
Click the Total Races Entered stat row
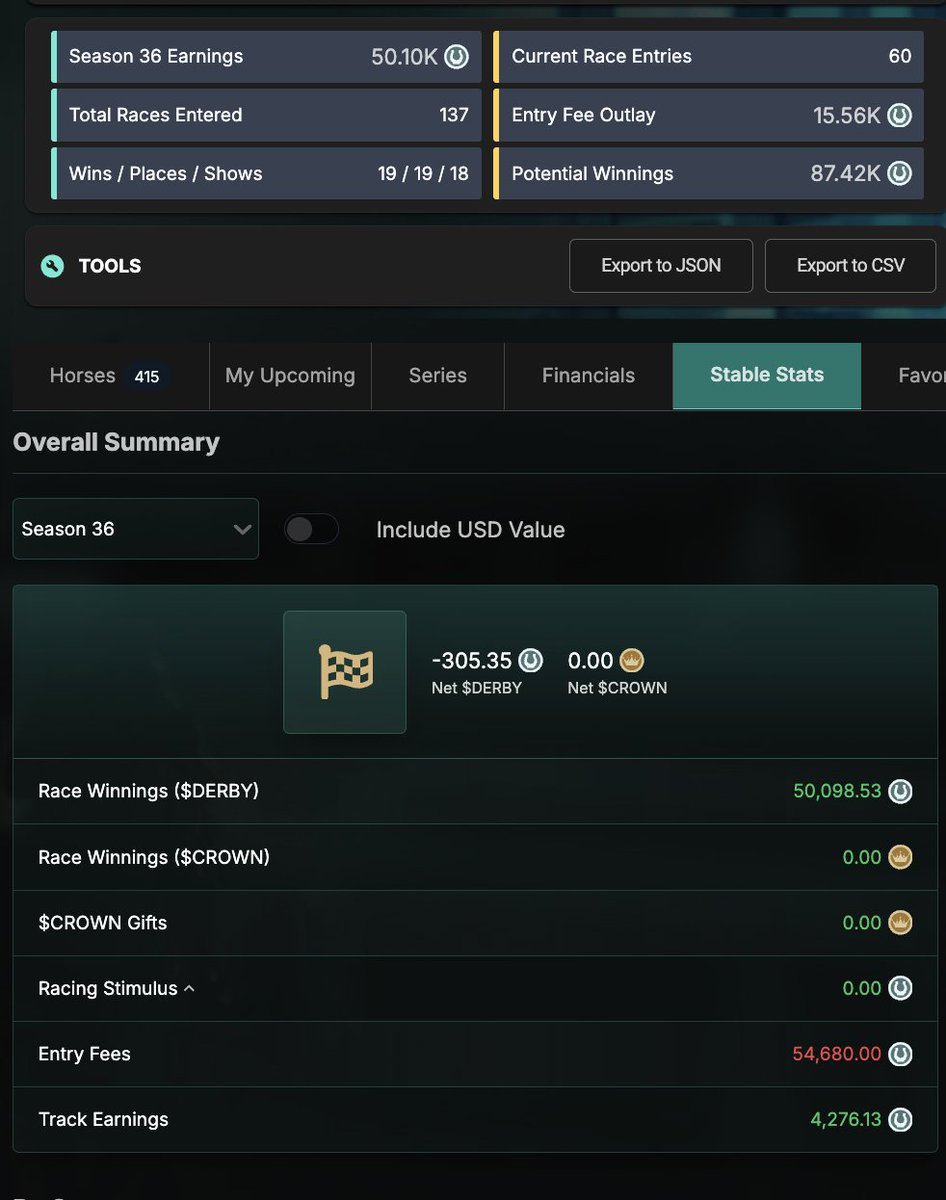267,115
